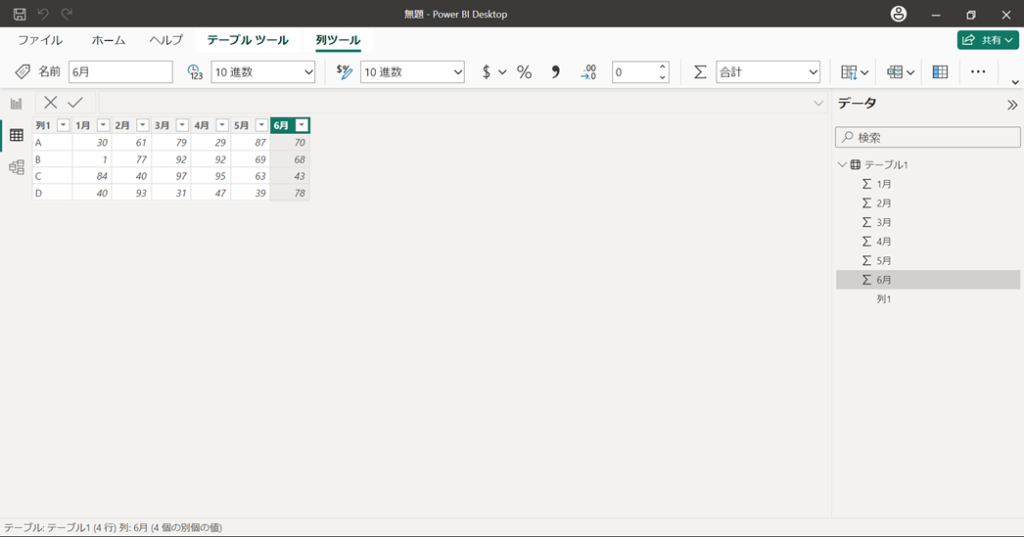Expand the formula bar with the chevron
The image size is (1024, 537).
point(818,103)
